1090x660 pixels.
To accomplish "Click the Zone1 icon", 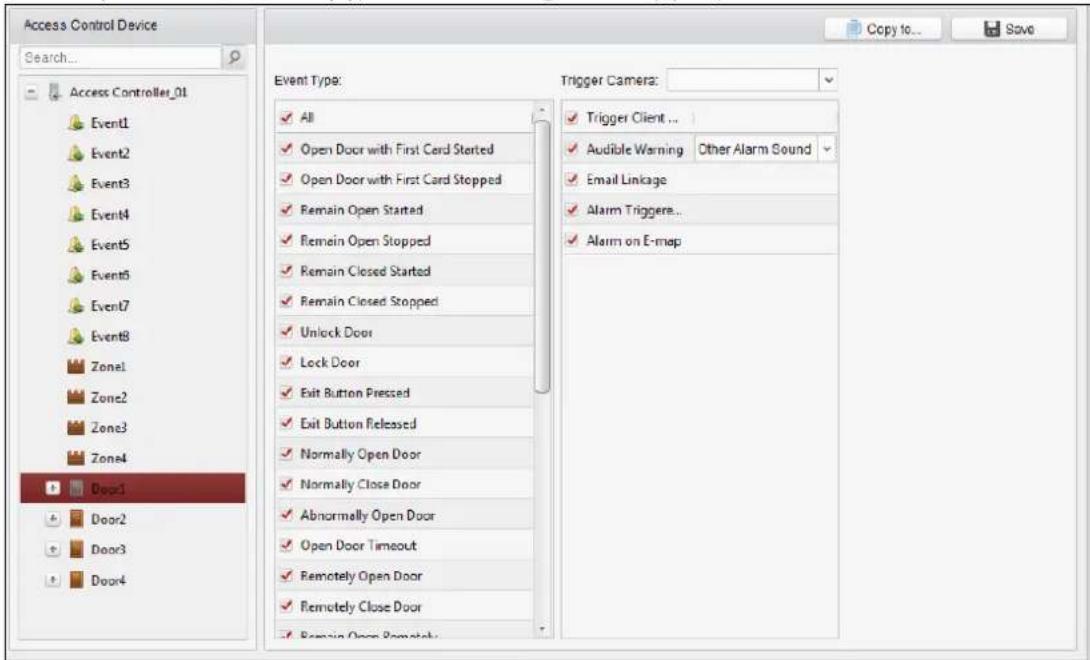I will 76,367.
